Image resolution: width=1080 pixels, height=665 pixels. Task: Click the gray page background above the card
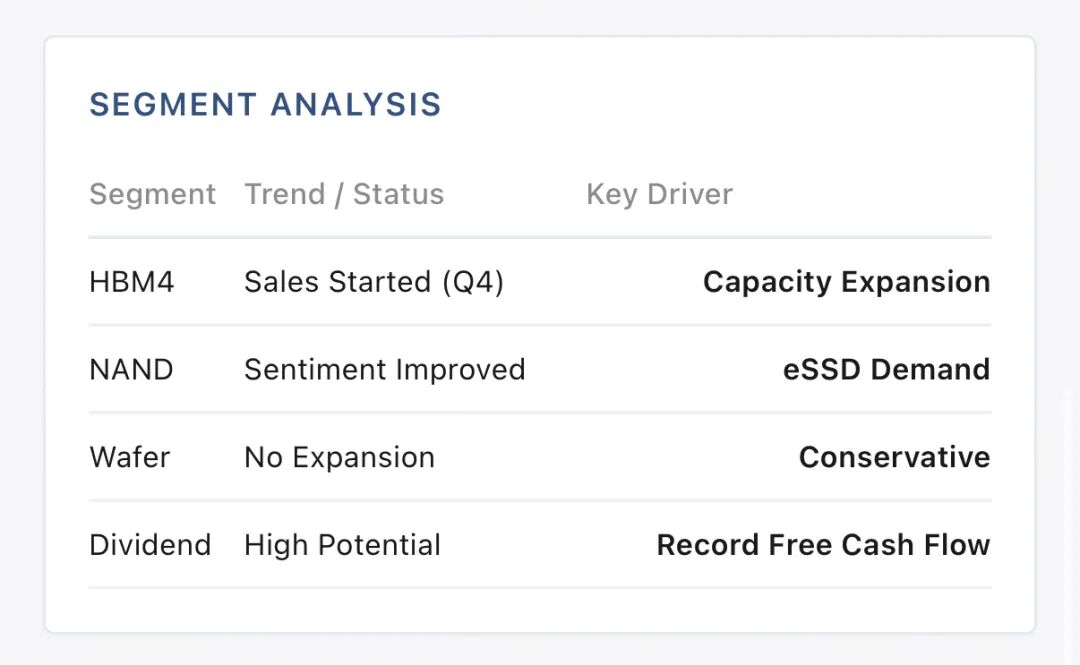pyautogui.click(x=540, y=16)
